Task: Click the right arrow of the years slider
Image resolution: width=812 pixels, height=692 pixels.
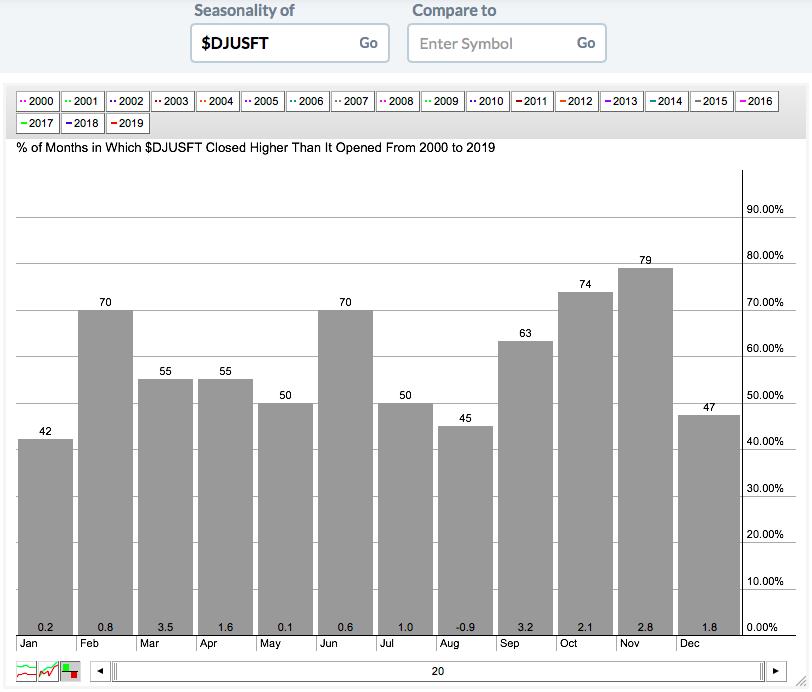Action: pyautogui.click(x=775, y=671)
